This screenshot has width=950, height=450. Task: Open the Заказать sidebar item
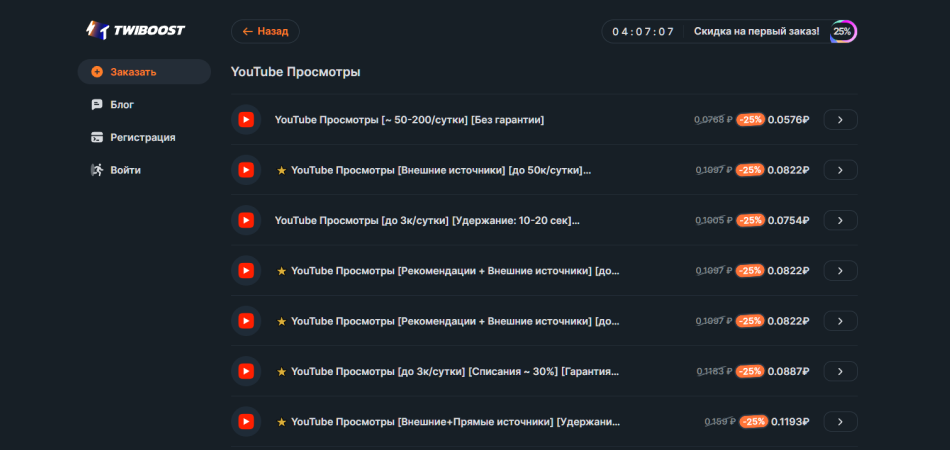pyautogui.click(x=144, y=71)
